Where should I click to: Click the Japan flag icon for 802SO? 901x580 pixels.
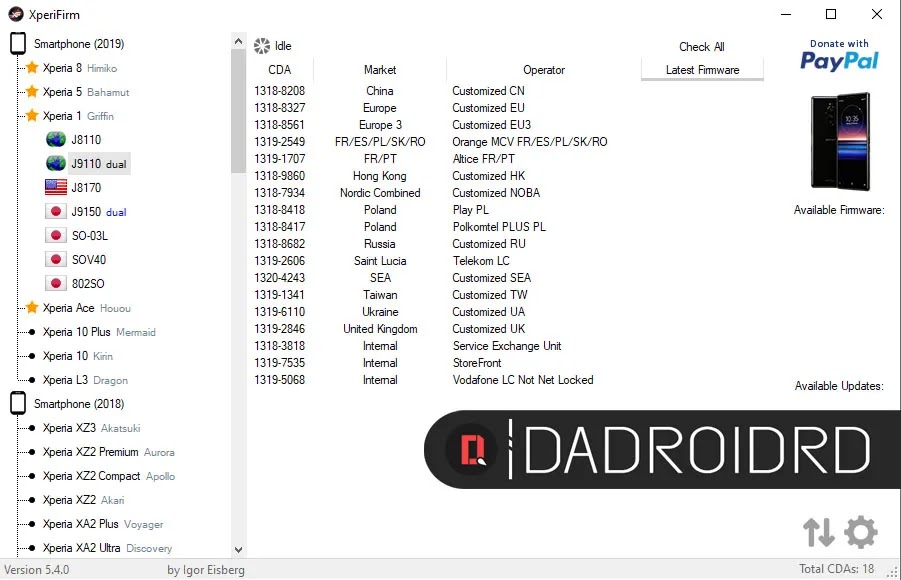pyautogui.click(x=56, y=283)
